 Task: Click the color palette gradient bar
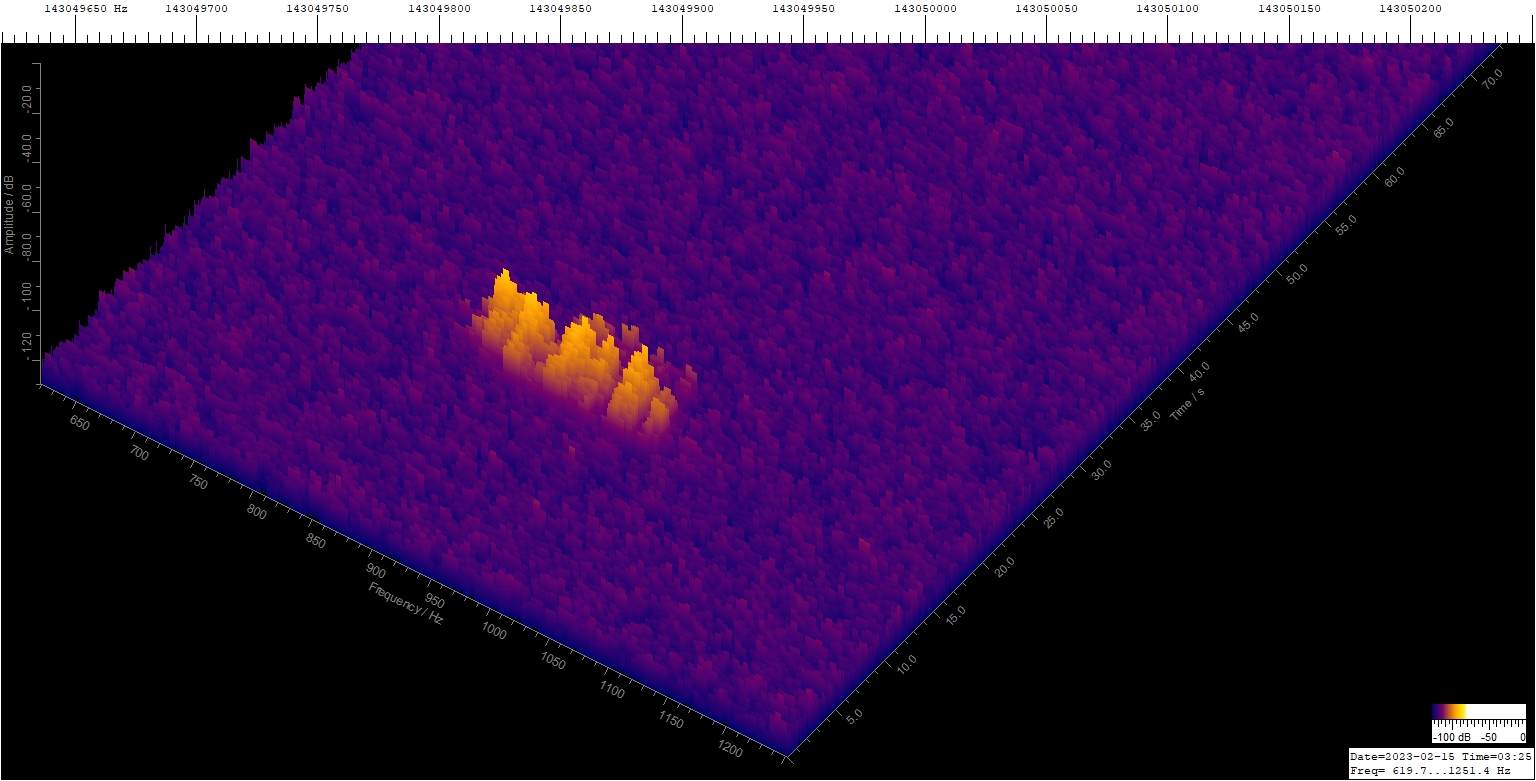pos(1479,712)
